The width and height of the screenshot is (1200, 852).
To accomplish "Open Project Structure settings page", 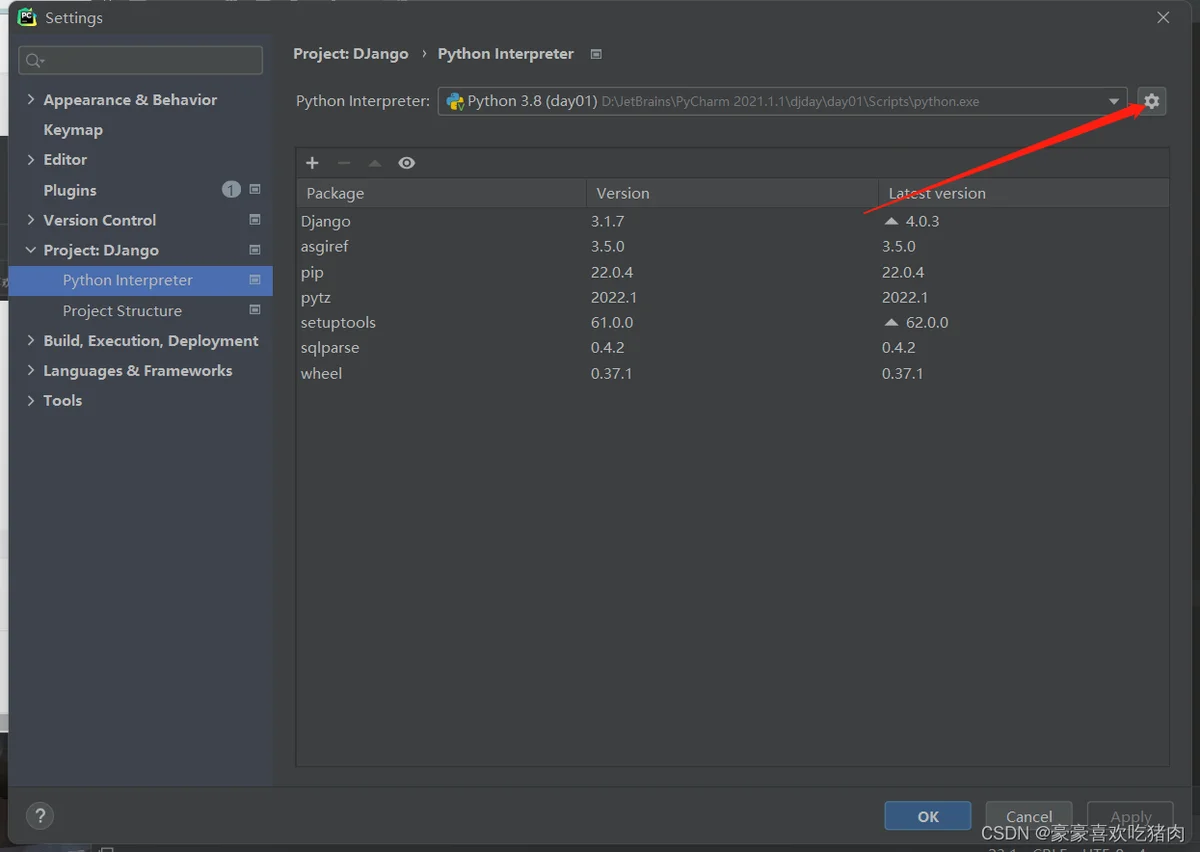I will (x=122, y=311).
